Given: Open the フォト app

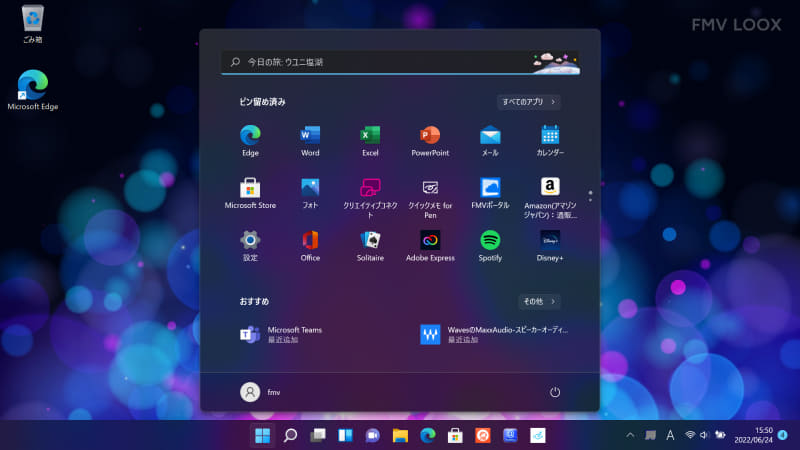Looking at the screenshot, I should pyautogui.click(x=310, y=193).
